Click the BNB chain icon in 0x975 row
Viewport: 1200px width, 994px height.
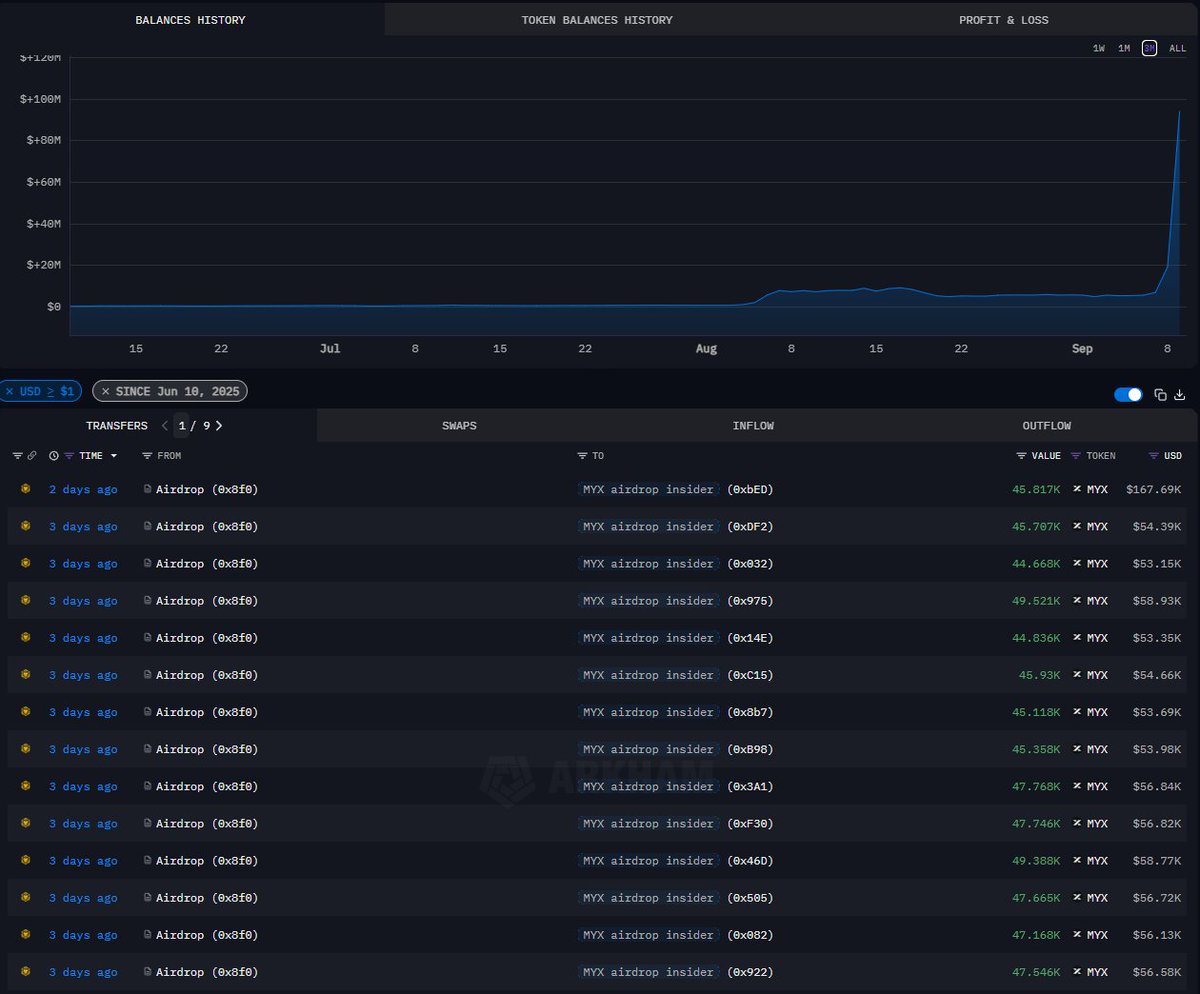[x=26, y=600]
